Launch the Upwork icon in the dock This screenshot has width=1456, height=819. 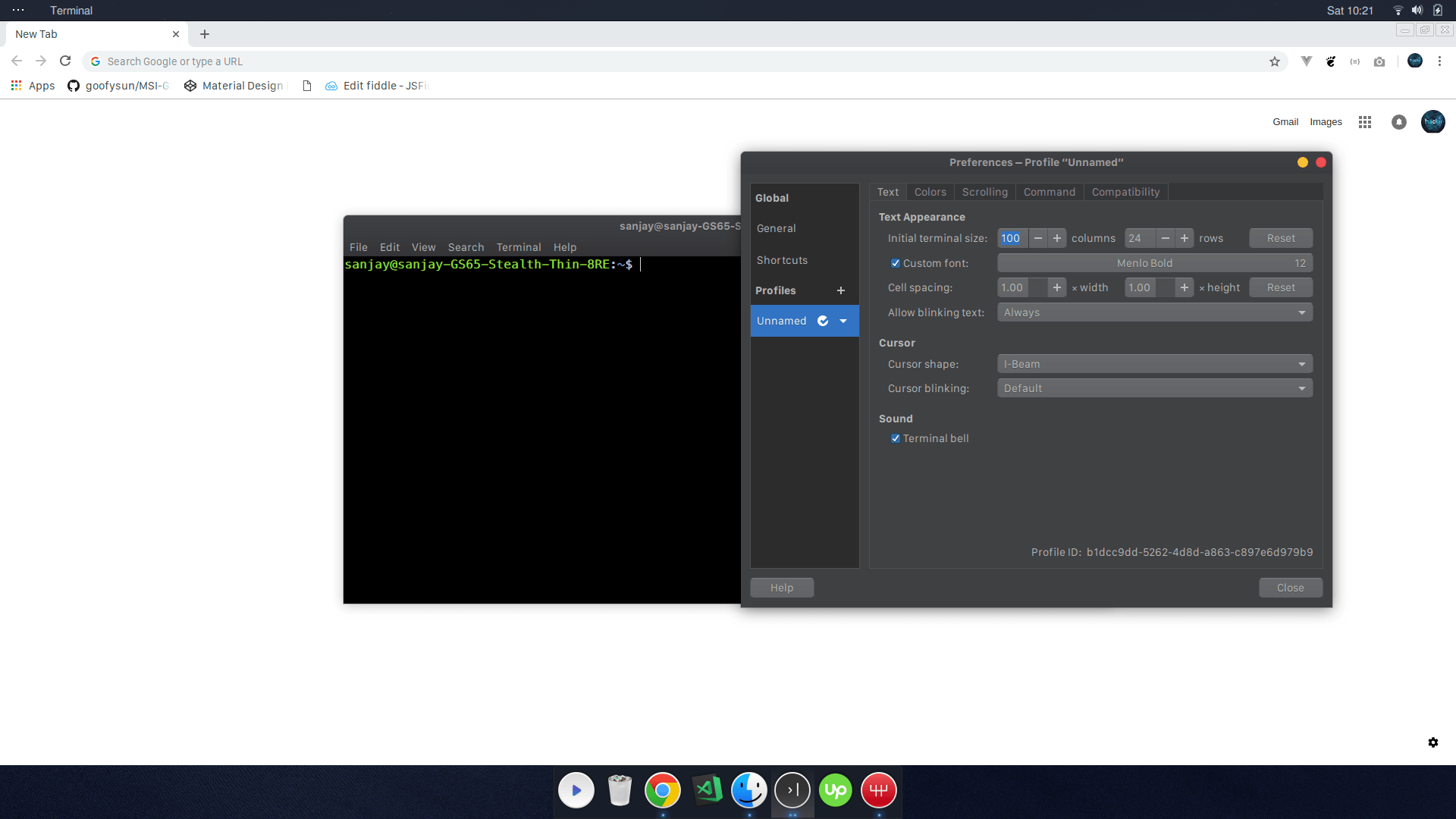(x=836, y=790)
